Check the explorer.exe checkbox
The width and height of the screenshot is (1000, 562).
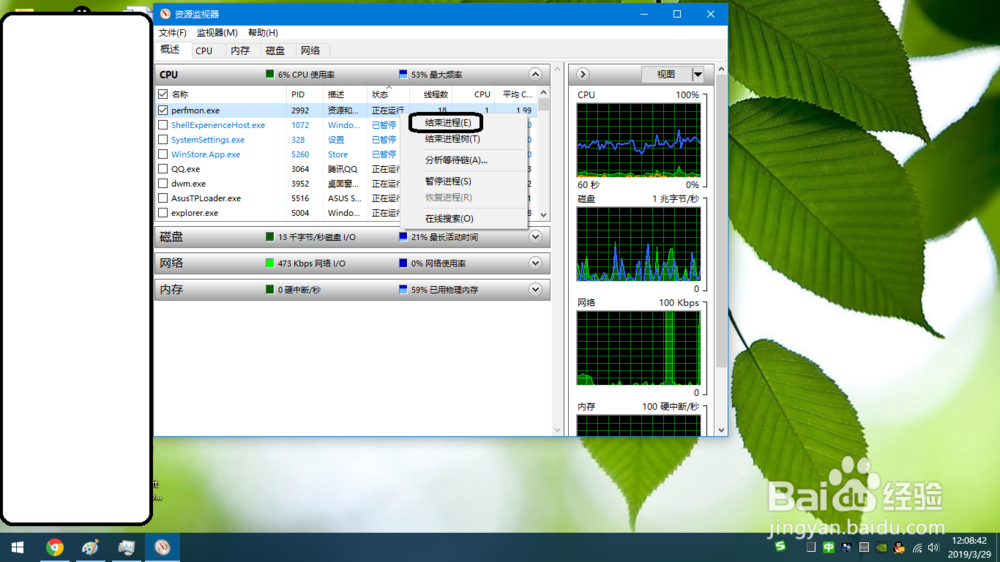point(163,213)
